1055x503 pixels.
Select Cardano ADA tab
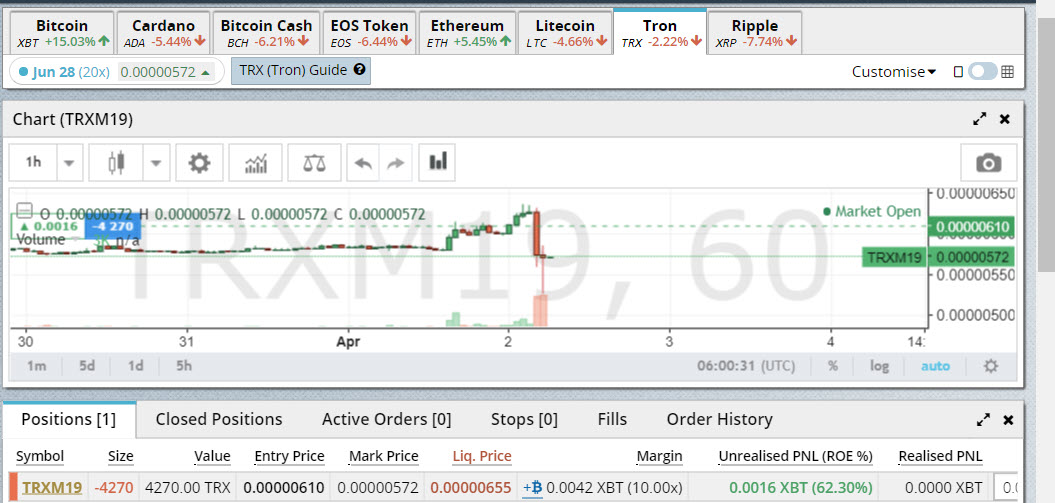coord(164,33)
